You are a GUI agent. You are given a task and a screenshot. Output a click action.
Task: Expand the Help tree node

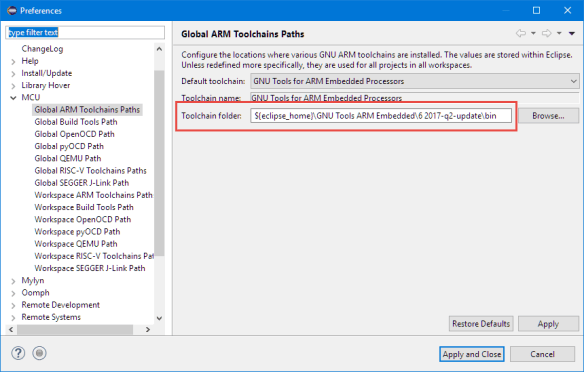[13, 61]
